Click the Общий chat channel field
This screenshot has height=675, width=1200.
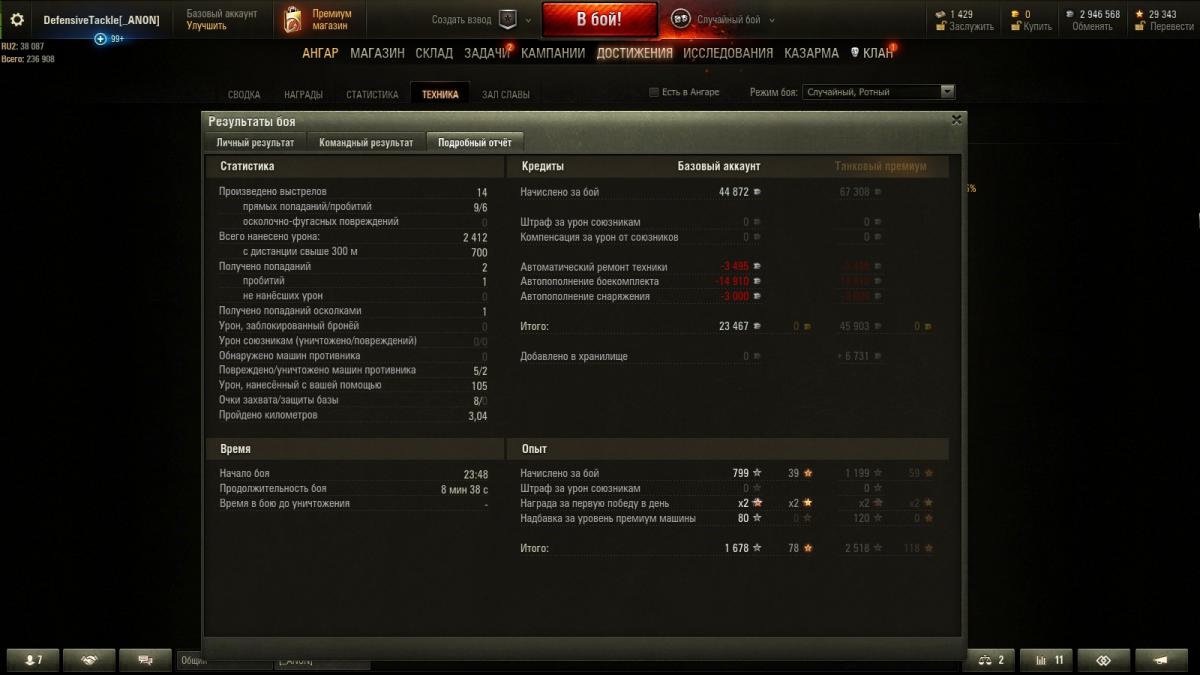[224, 661]
